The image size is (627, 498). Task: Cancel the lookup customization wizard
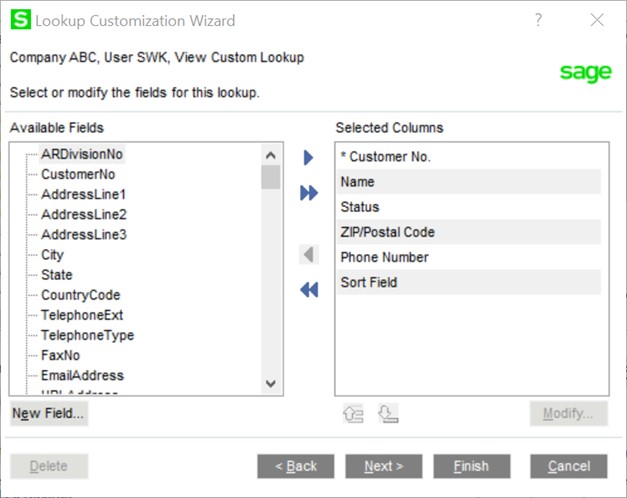click(x=569, y=466)
